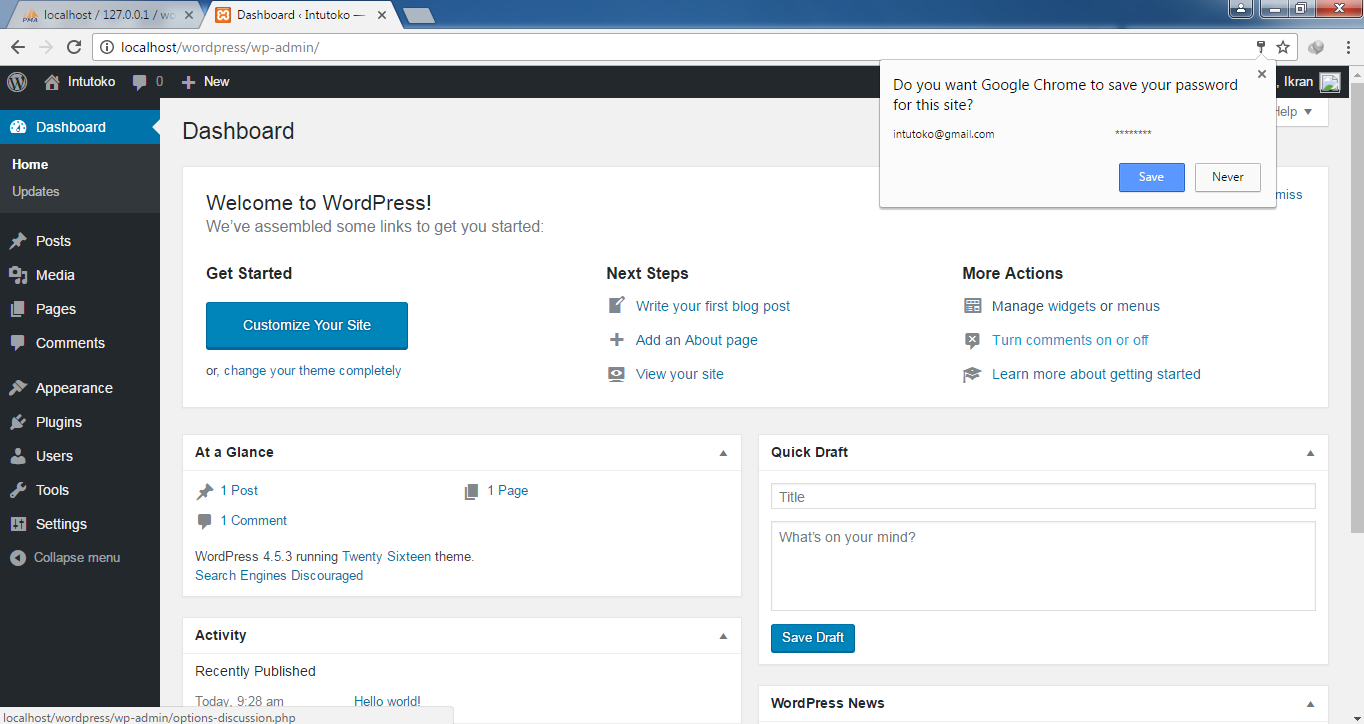Open the Plugins menu
Image resolution: width=1364 pixels, height=724 pixels.
tap(80, 422)
